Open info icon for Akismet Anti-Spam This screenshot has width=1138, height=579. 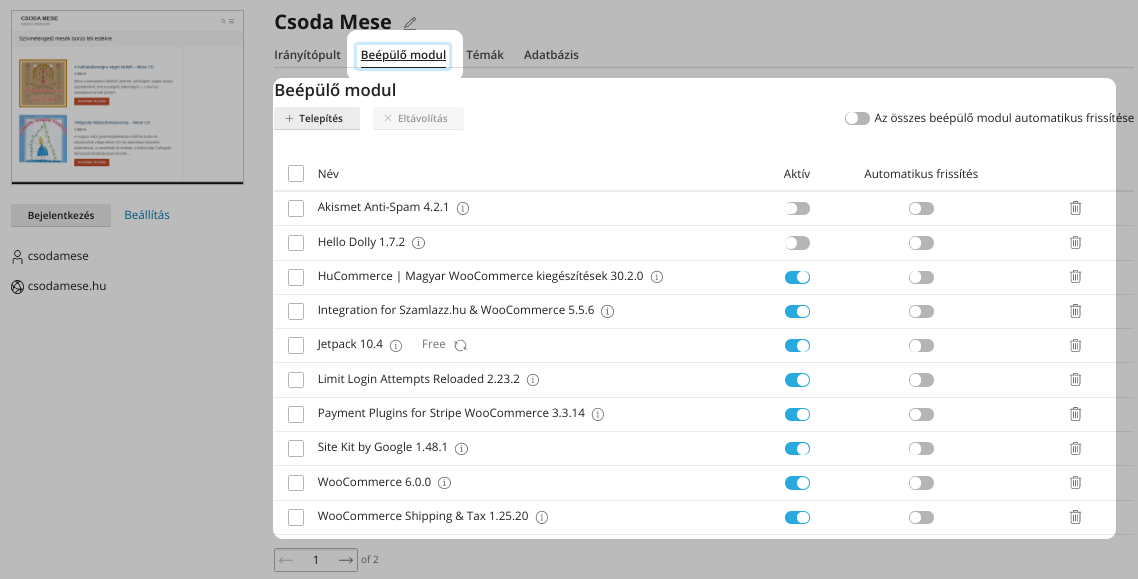tap(462, 208)
